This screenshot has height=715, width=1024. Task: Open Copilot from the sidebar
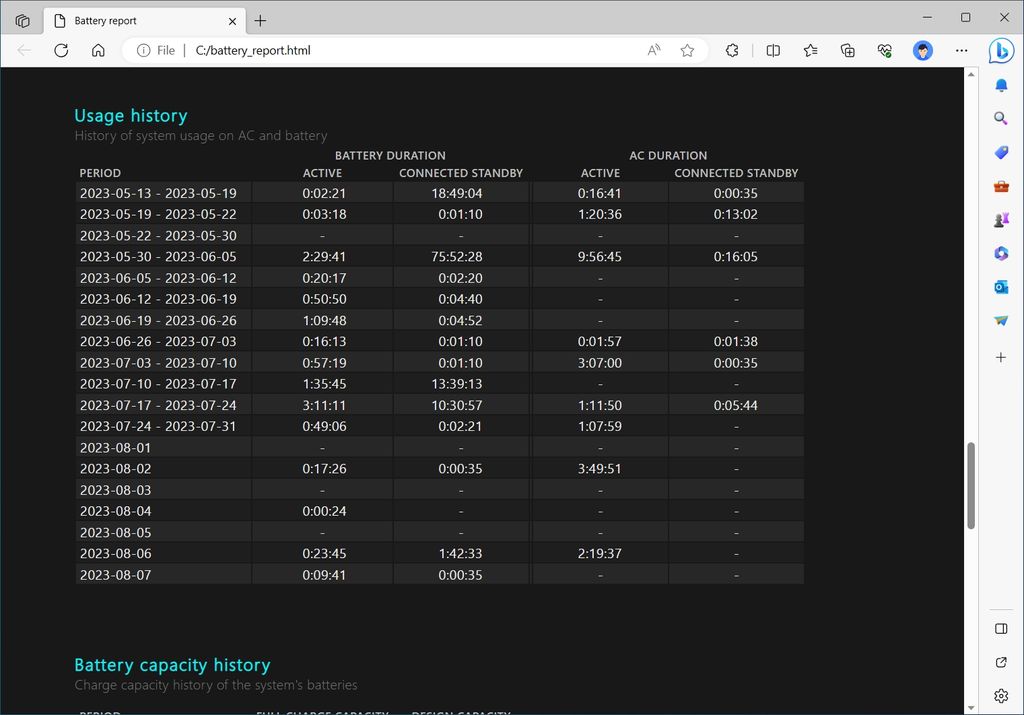(x=1001, y=51)
